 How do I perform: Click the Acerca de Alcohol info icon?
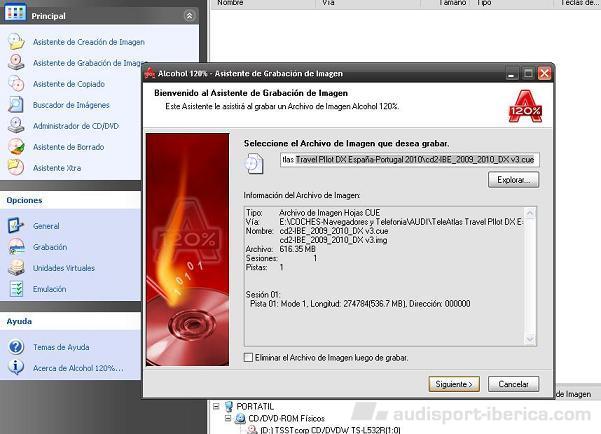16,367
